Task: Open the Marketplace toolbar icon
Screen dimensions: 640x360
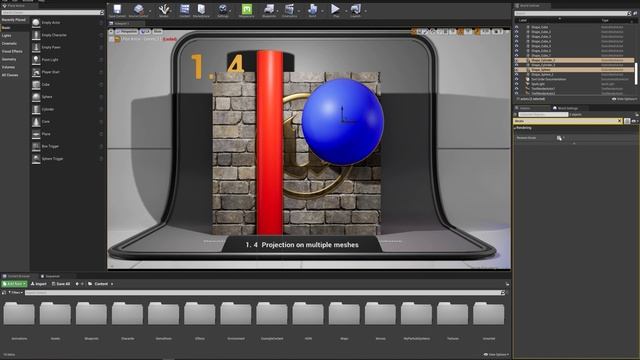Action: [x=201, y=10]
